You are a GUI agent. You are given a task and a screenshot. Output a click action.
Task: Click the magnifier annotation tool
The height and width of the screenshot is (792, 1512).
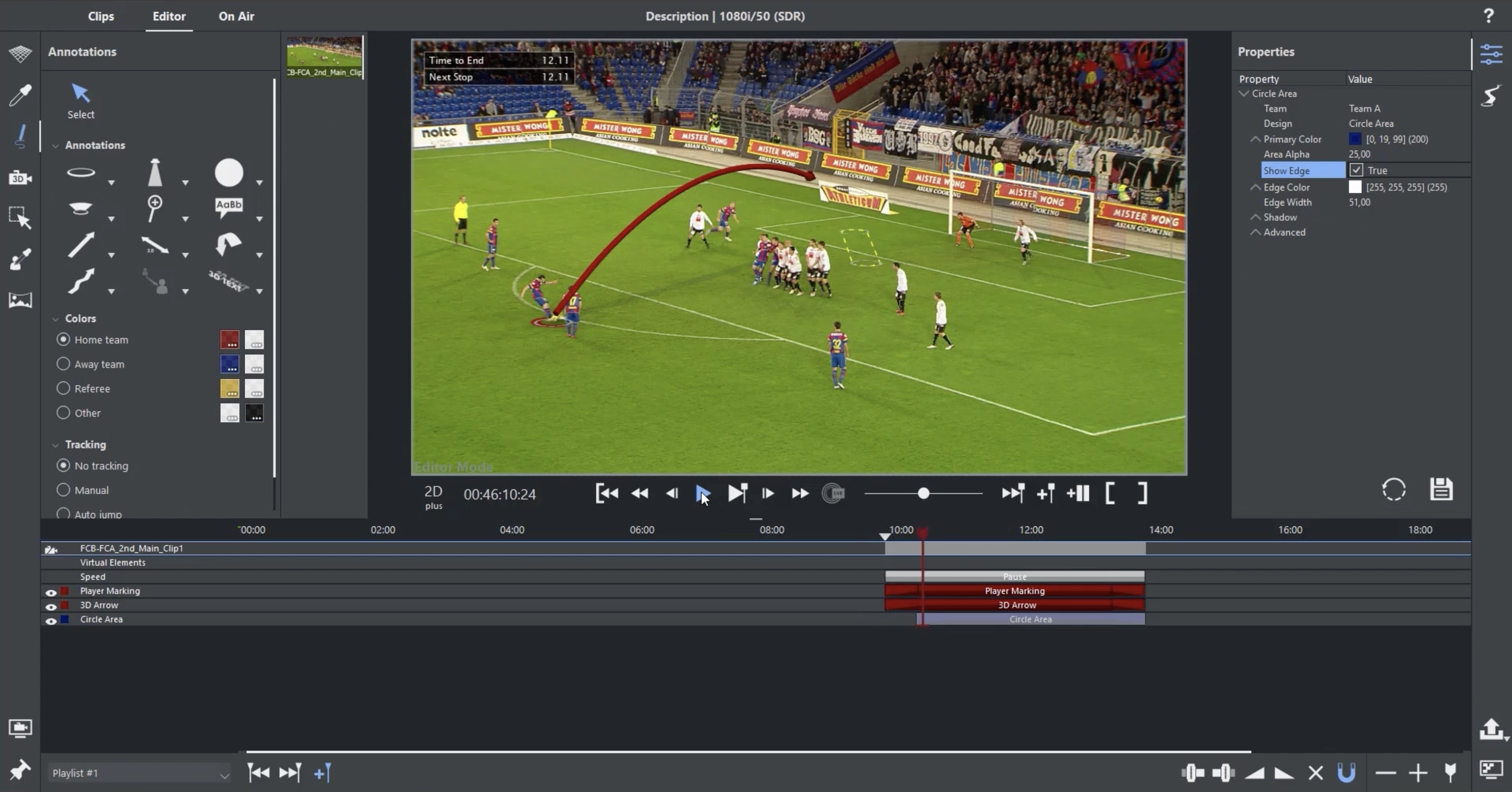pos(154,209)
